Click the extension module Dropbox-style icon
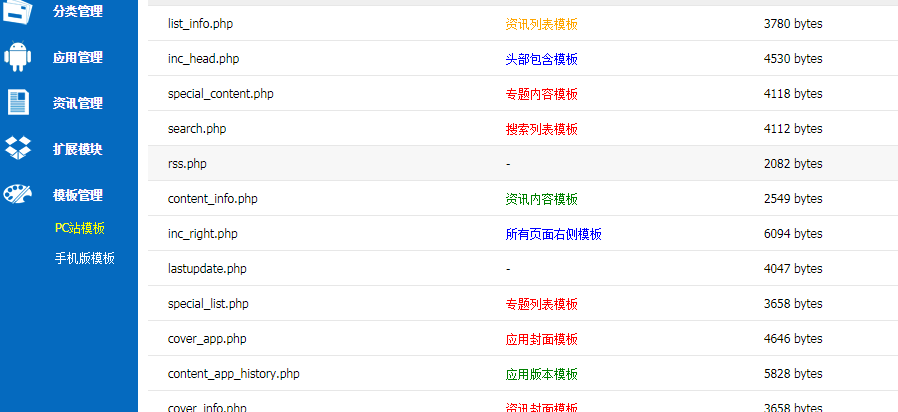The width and height of the screenshot is (898, 412). coord(19,149)
